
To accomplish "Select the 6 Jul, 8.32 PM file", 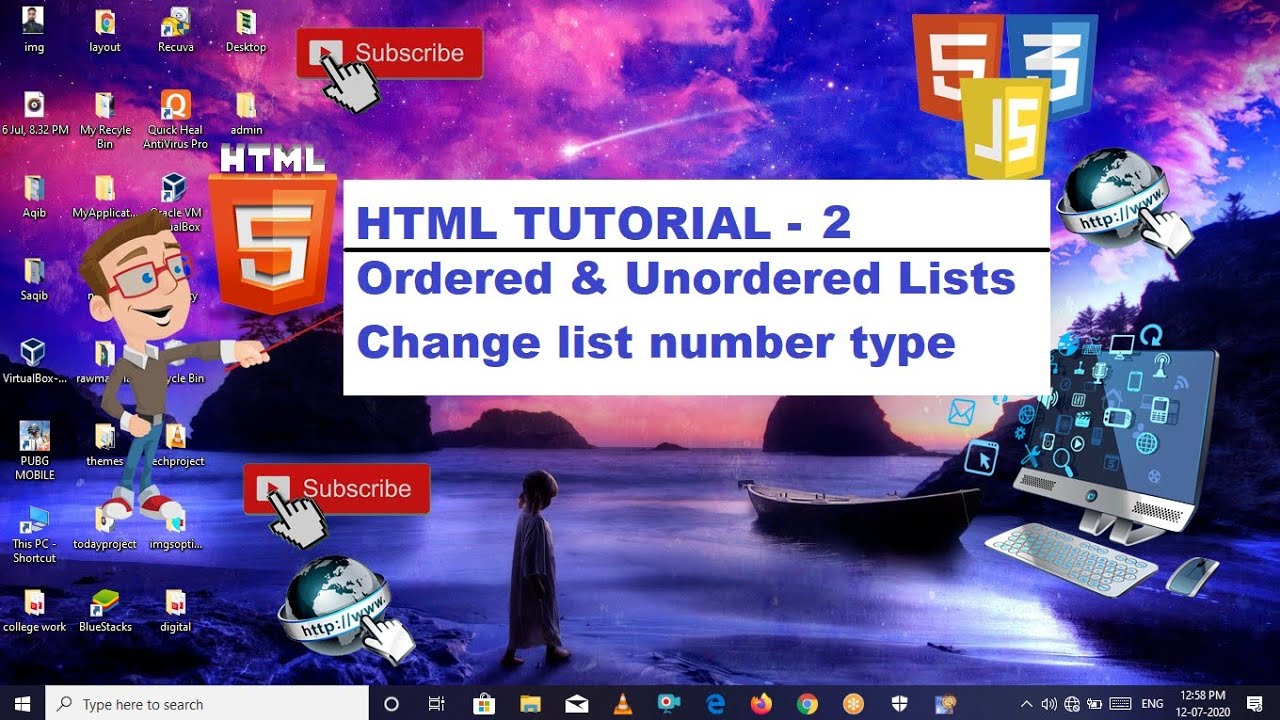I will 35,113.
